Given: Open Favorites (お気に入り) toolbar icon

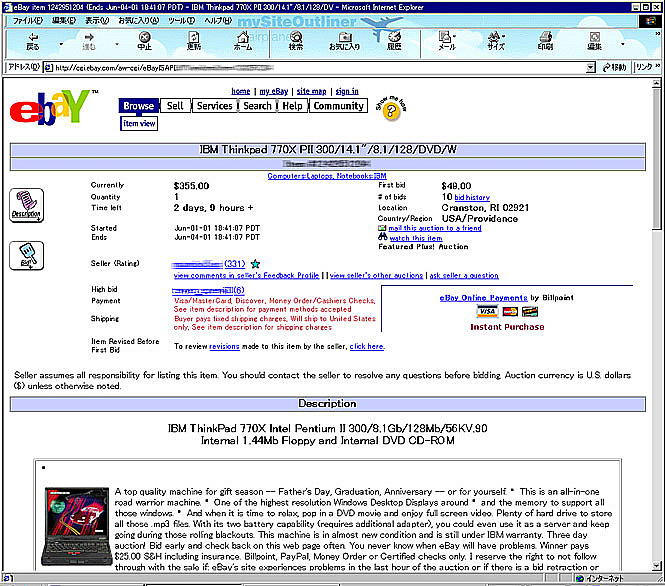Looking at the screenshot, I should (x=345, y=42).
